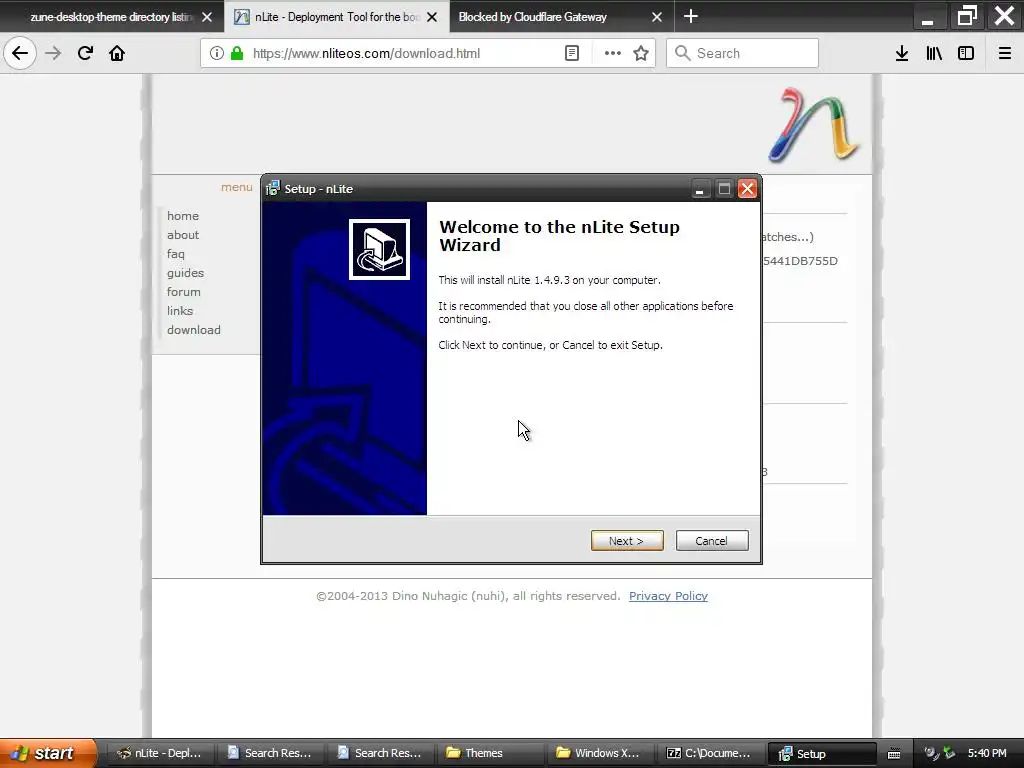Go back with browser back arrow
Image resolution: width=1024 pixels, height=768 pixels.
(x=20, y=54)
